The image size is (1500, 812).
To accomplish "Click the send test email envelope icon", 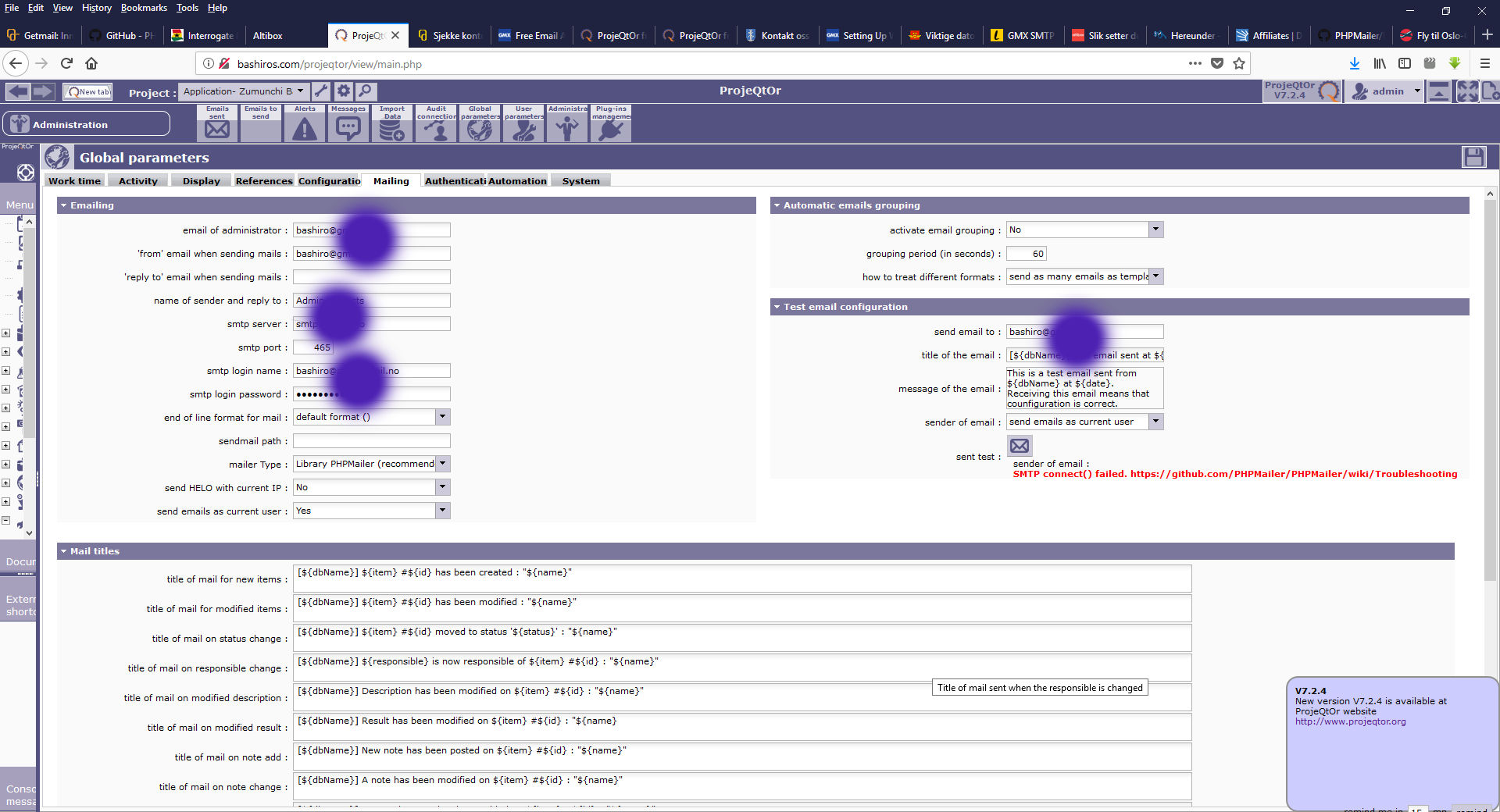I will coord(1020,446).
